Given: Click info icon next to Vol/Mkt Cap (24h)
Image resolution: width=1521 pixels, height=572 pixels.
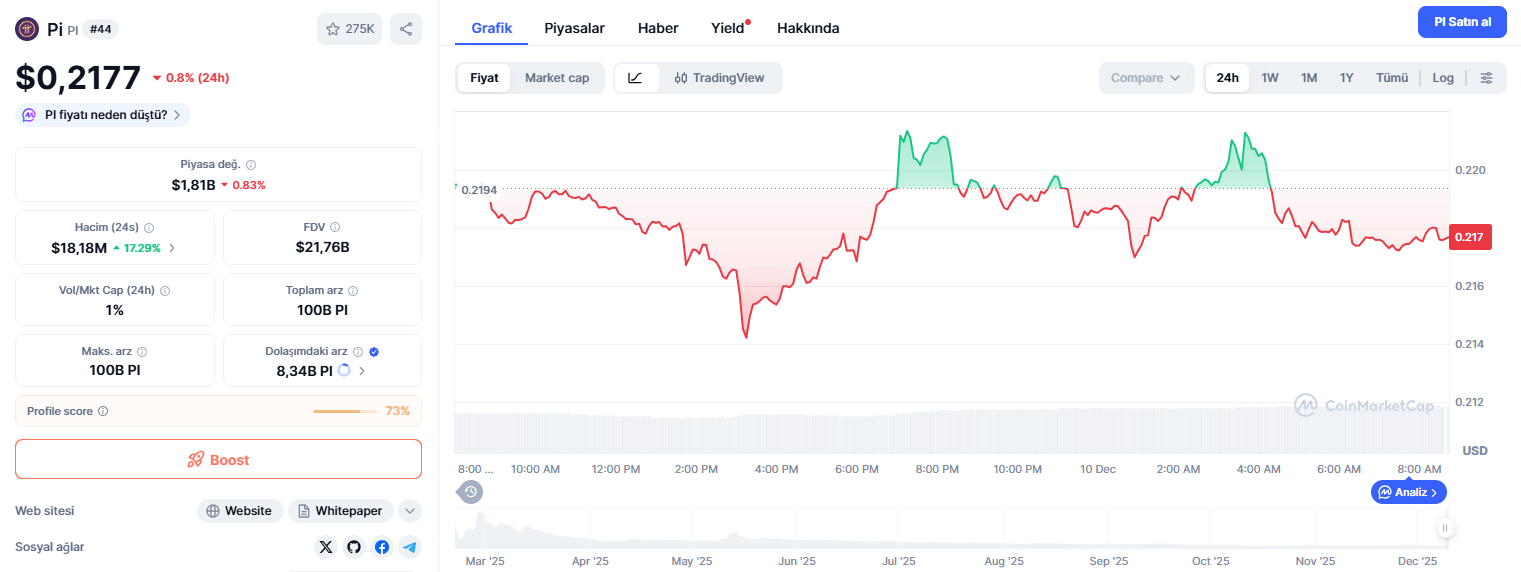Looking at the screenshot, I should coord(165,291).
